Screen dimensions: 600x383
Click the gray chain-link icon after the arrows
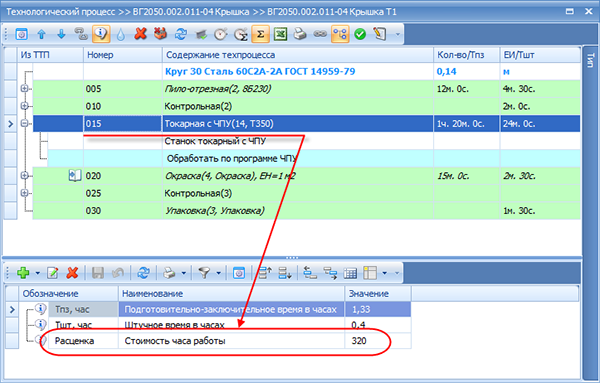81,34
